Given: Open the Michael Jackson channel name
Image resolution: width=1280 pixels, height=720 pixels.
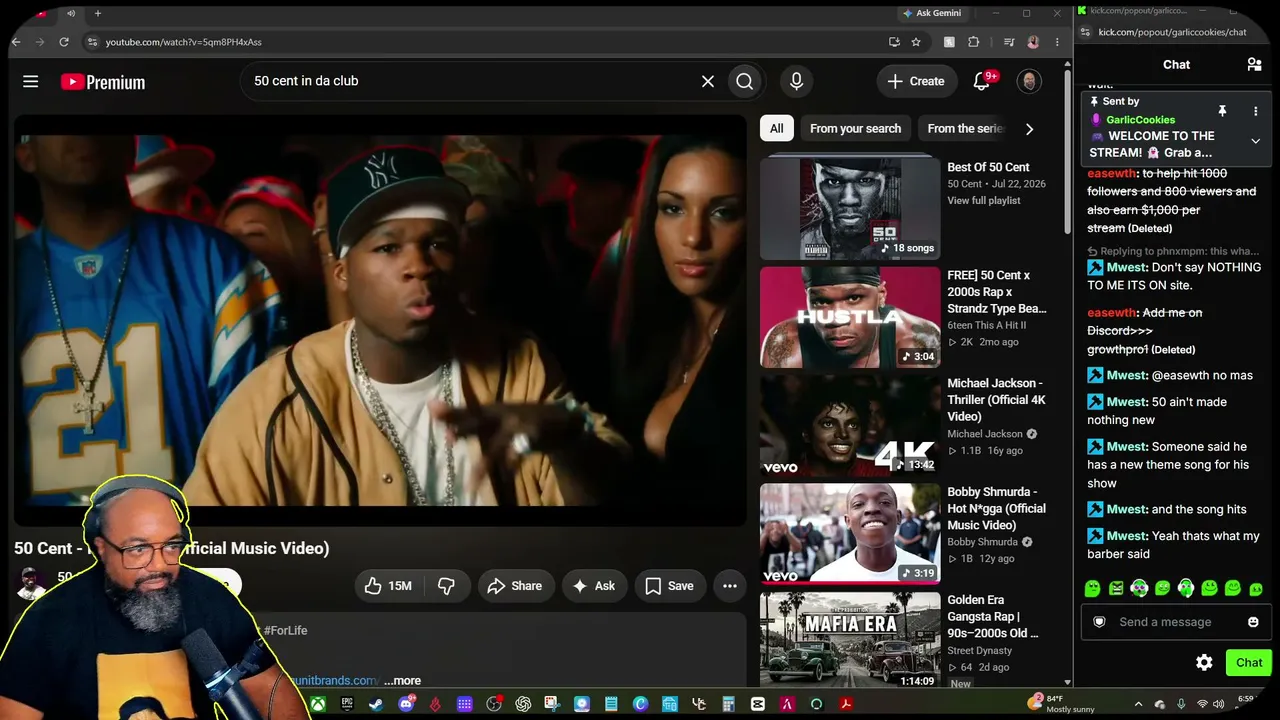Looking at the screenshot, I should tap(985, 434).
